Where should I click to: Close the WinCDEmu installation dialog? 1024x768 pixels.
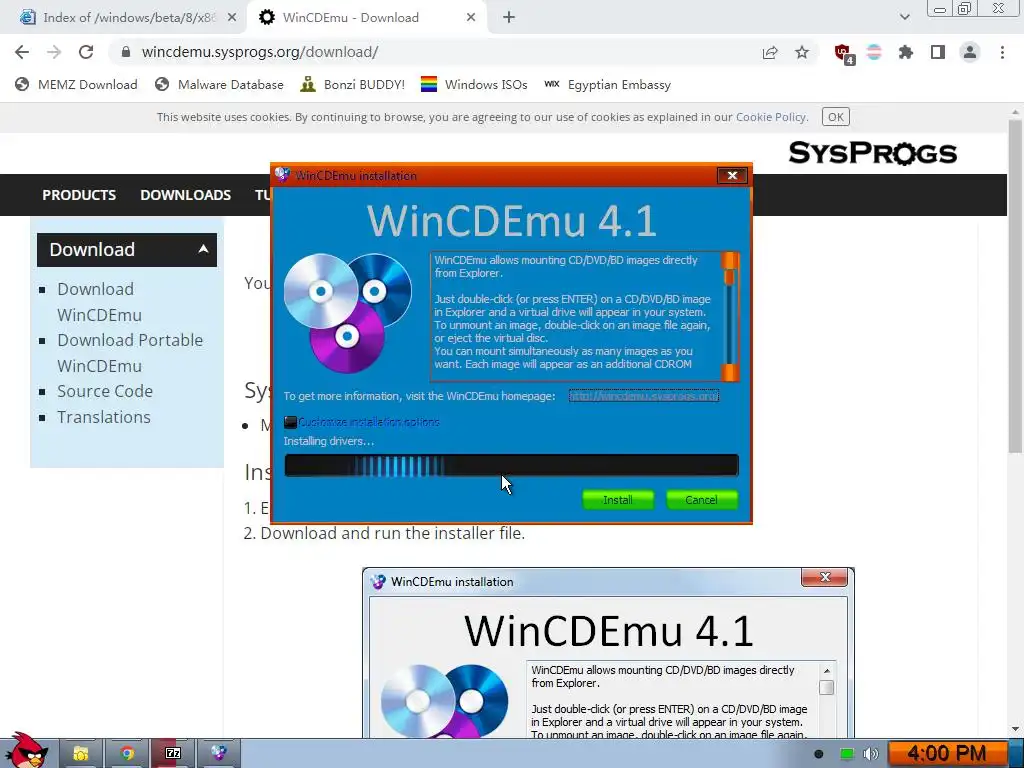point(732,175)
